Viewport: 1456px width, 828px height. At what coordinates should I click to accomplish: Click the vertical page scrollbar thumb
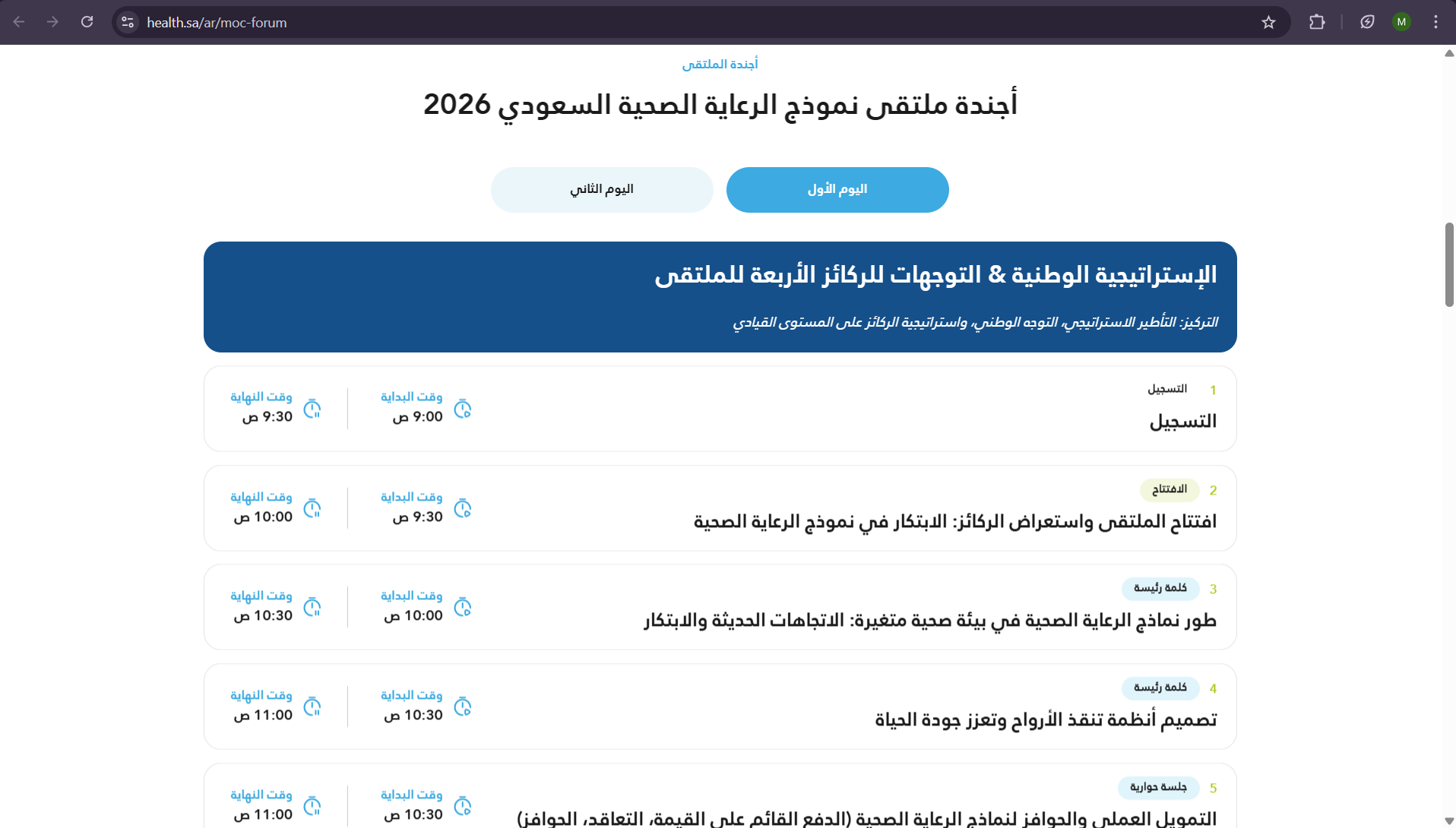[x=1449, y=264]
